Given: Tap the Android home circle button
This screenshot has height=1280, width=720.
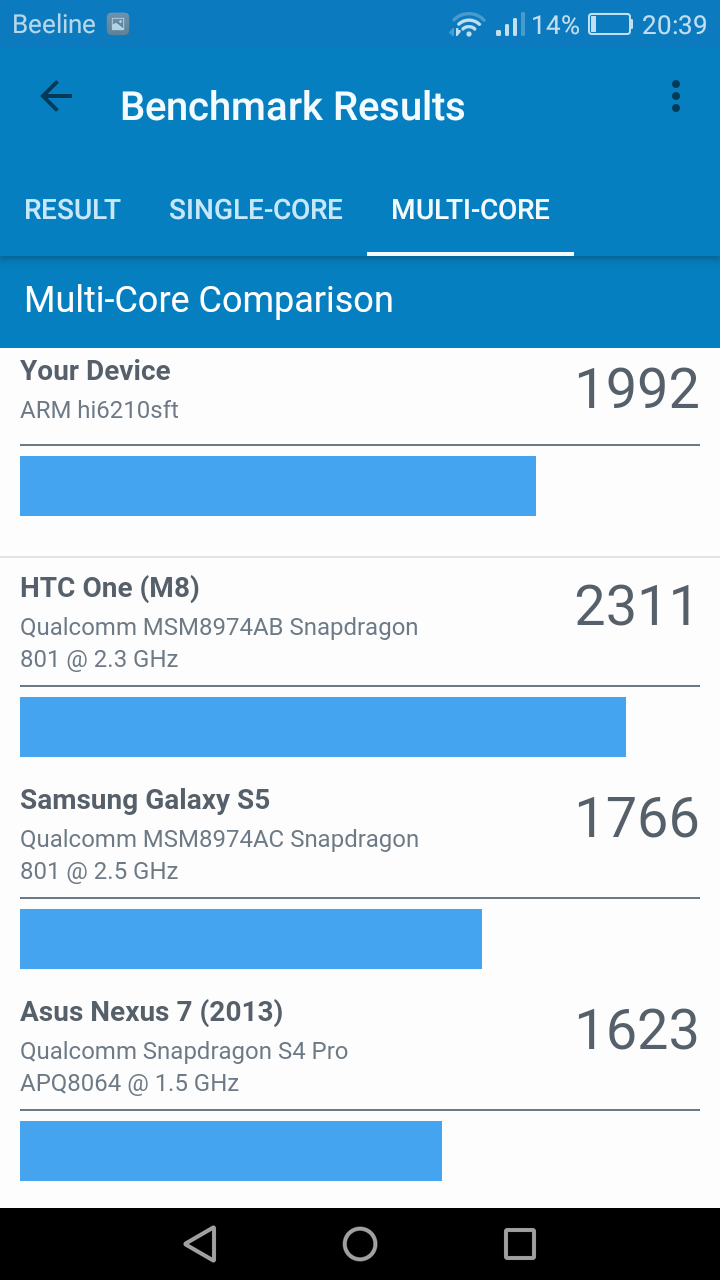Looking at the screenshot, I should coord(360,1244).
